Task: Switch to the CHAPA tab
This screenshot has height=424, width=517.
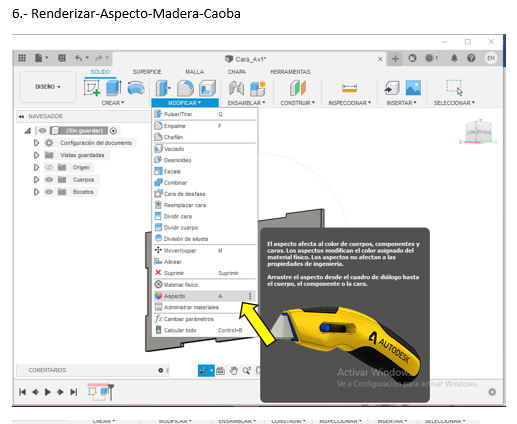Action: (x=237, y=72)
